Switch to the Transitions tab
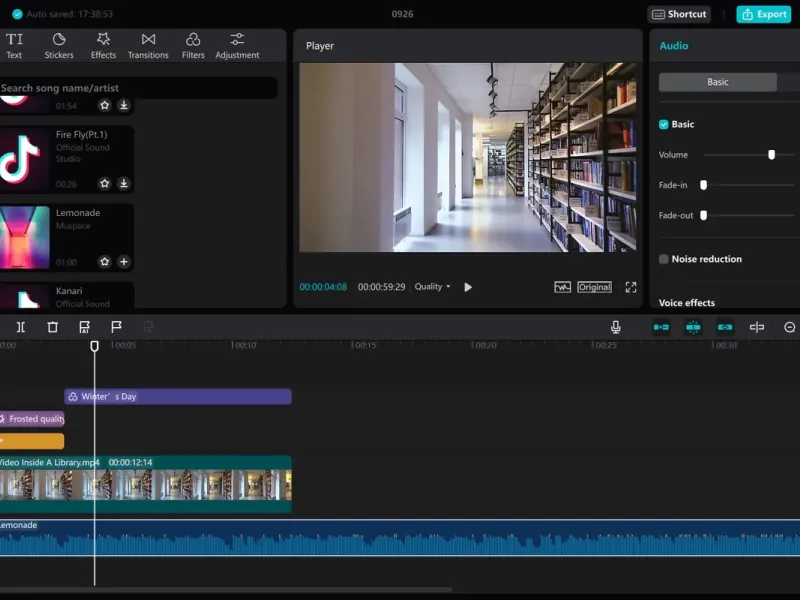 pos(148,45)
